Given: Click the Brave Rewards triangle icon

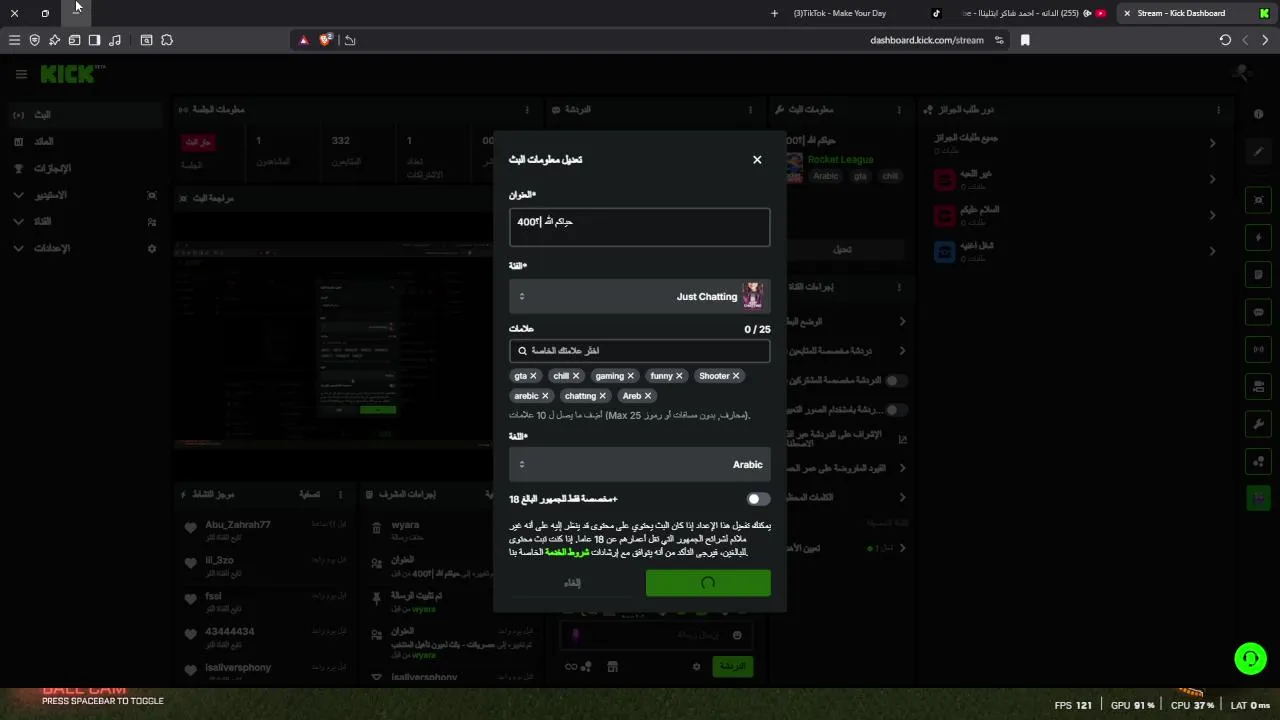Looking at the screenshot, I should click(x=304, y=40).
